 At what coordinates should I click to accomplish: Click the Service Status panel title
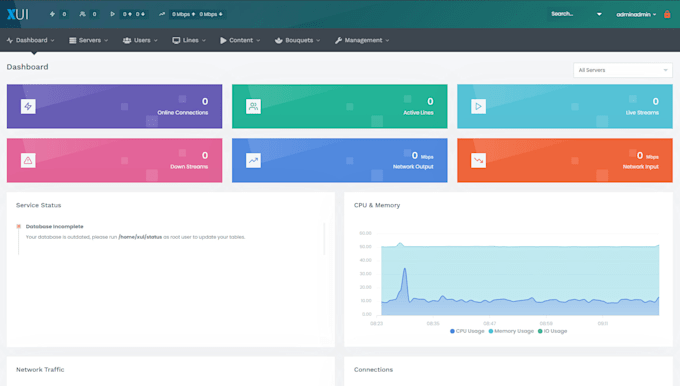[39, 205]
